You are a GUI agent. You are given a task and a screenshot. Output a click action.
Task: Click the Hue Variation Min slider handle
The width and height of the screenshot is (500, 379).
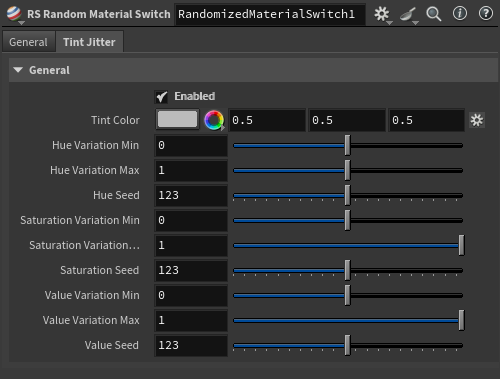[x=347, y=145]
